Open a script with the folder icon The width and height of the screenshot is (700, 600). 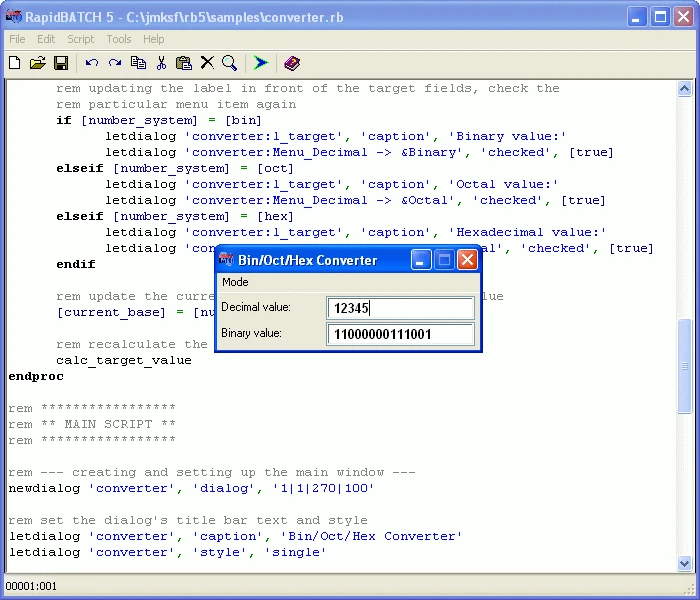38,63
